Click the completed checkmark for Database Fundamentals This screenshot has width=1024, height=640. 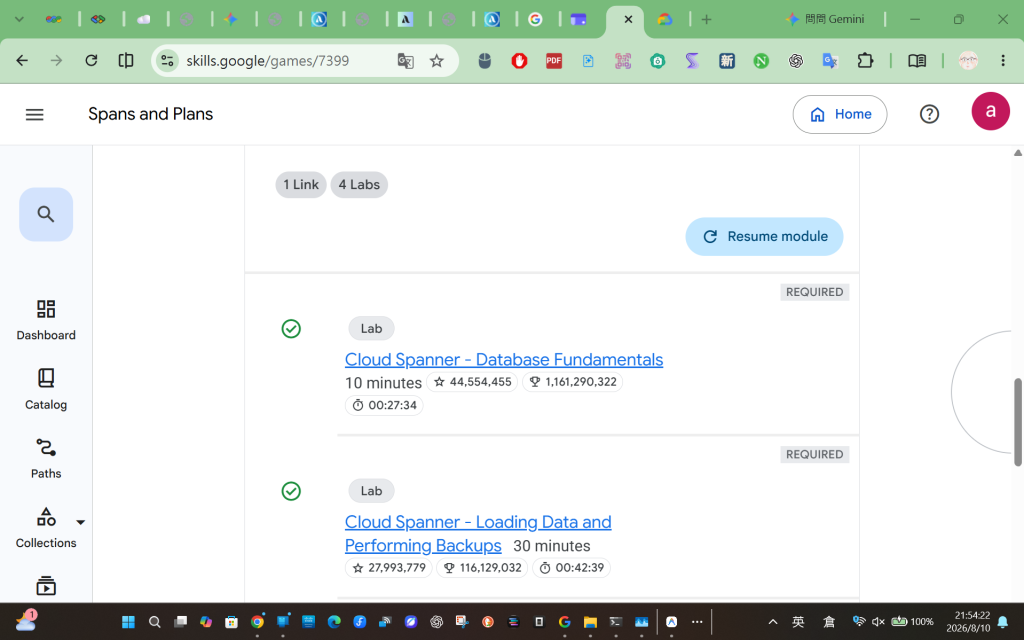point(291,328)
